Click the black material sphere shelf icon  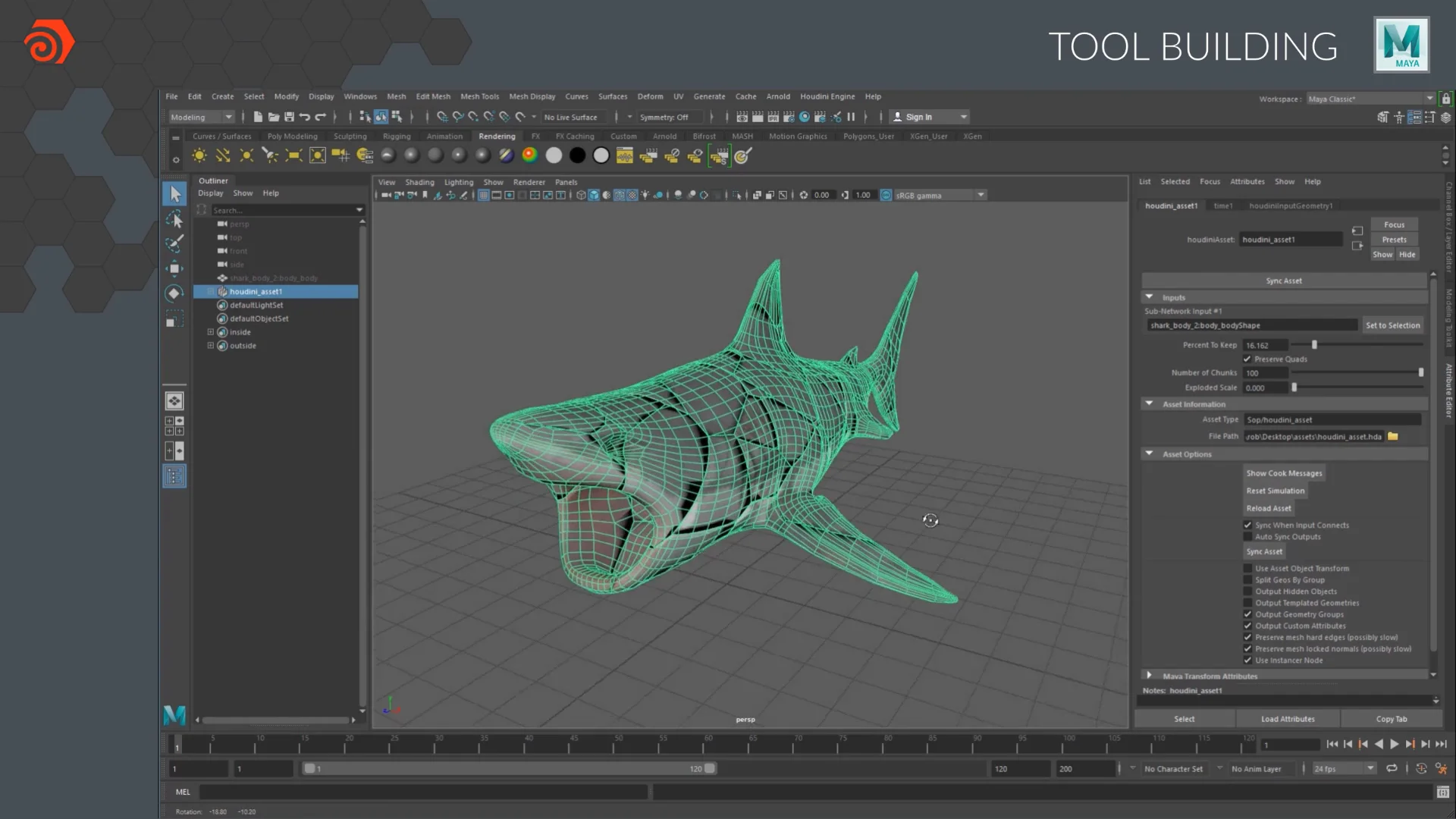[x=577, y=155]
